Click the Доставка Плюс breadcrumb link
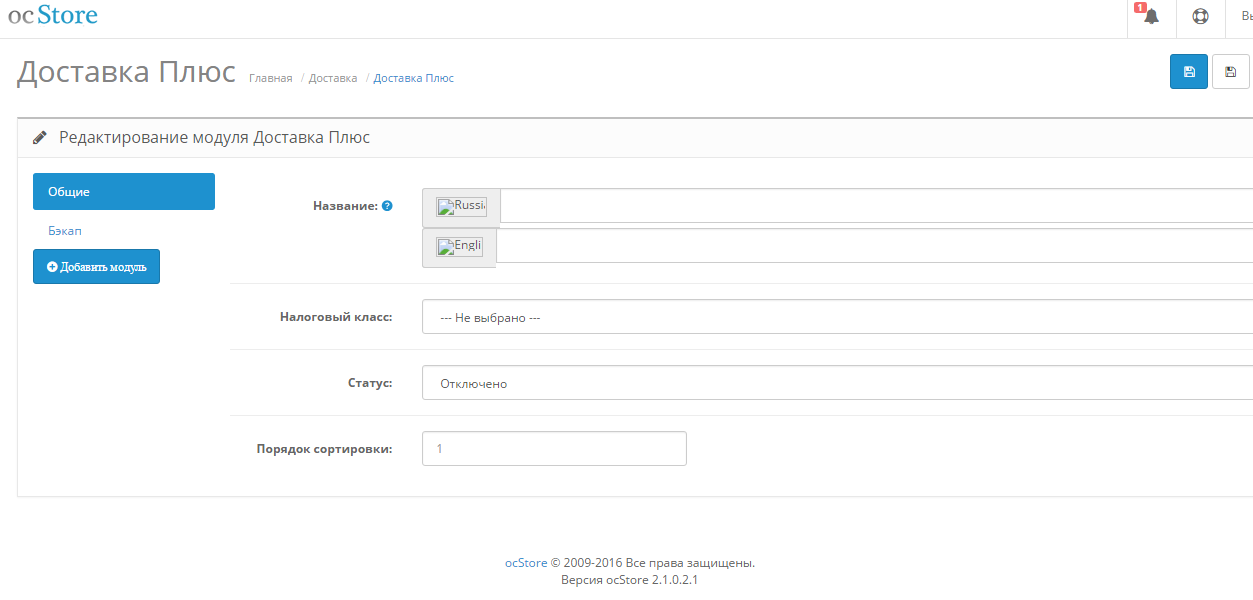 (x=413, y=78)
